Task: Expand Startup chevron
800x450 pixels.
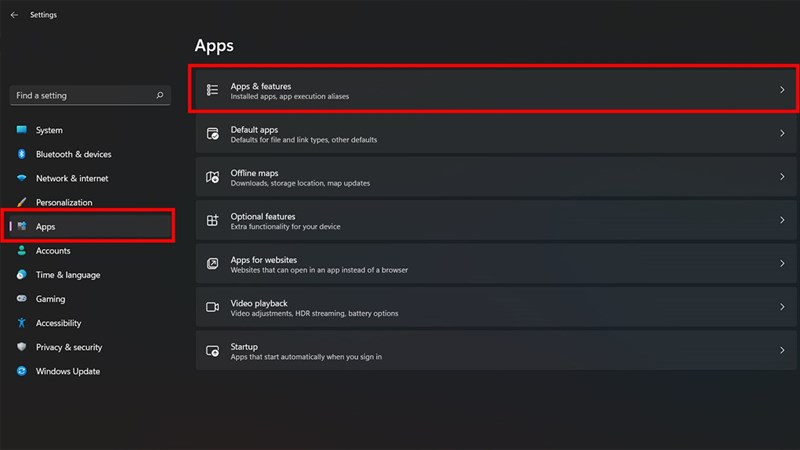Action: pos(782,350)
